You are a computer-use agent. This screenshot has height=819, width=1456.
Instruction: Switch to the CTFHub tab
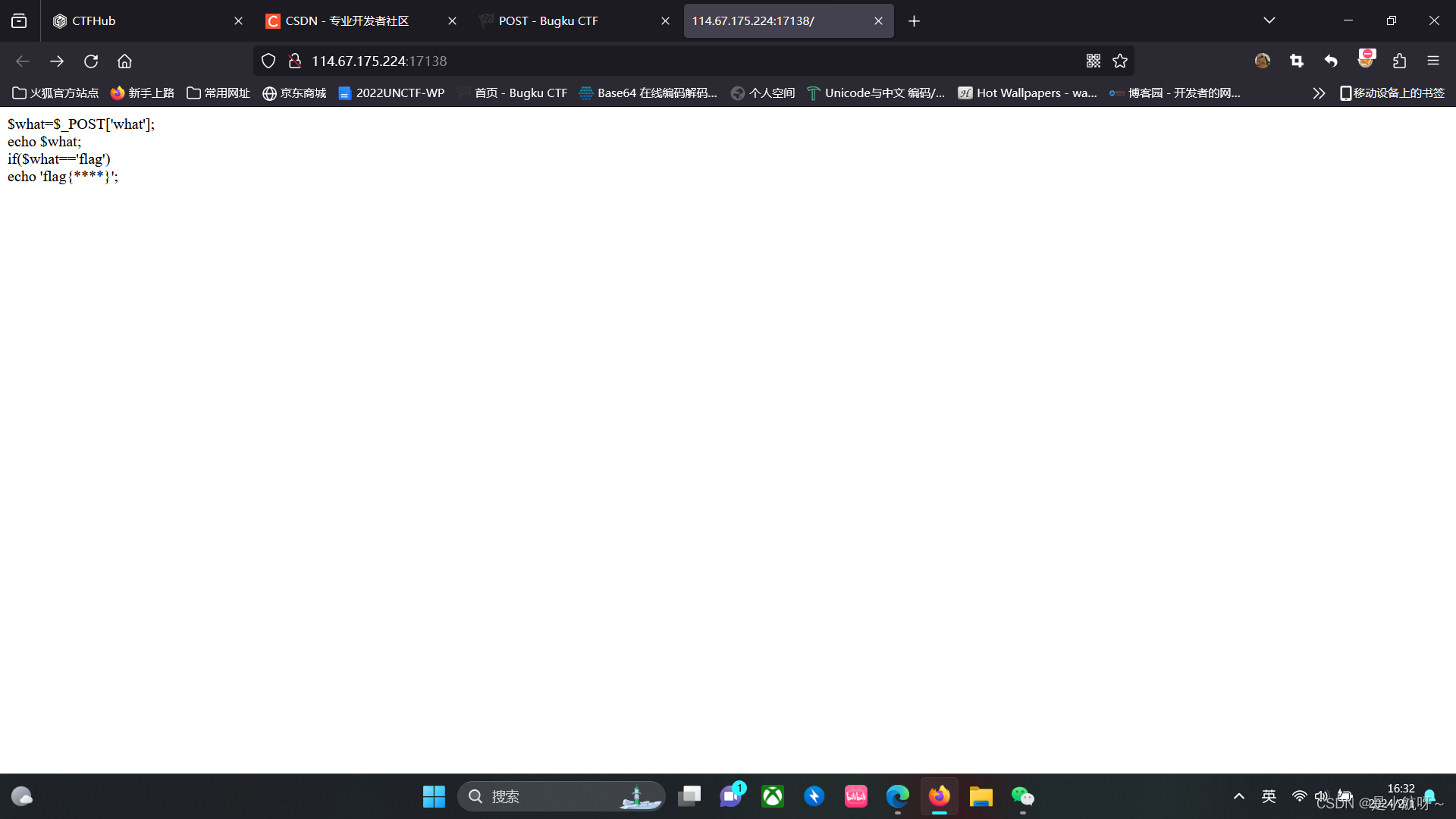tap(114, 20)
